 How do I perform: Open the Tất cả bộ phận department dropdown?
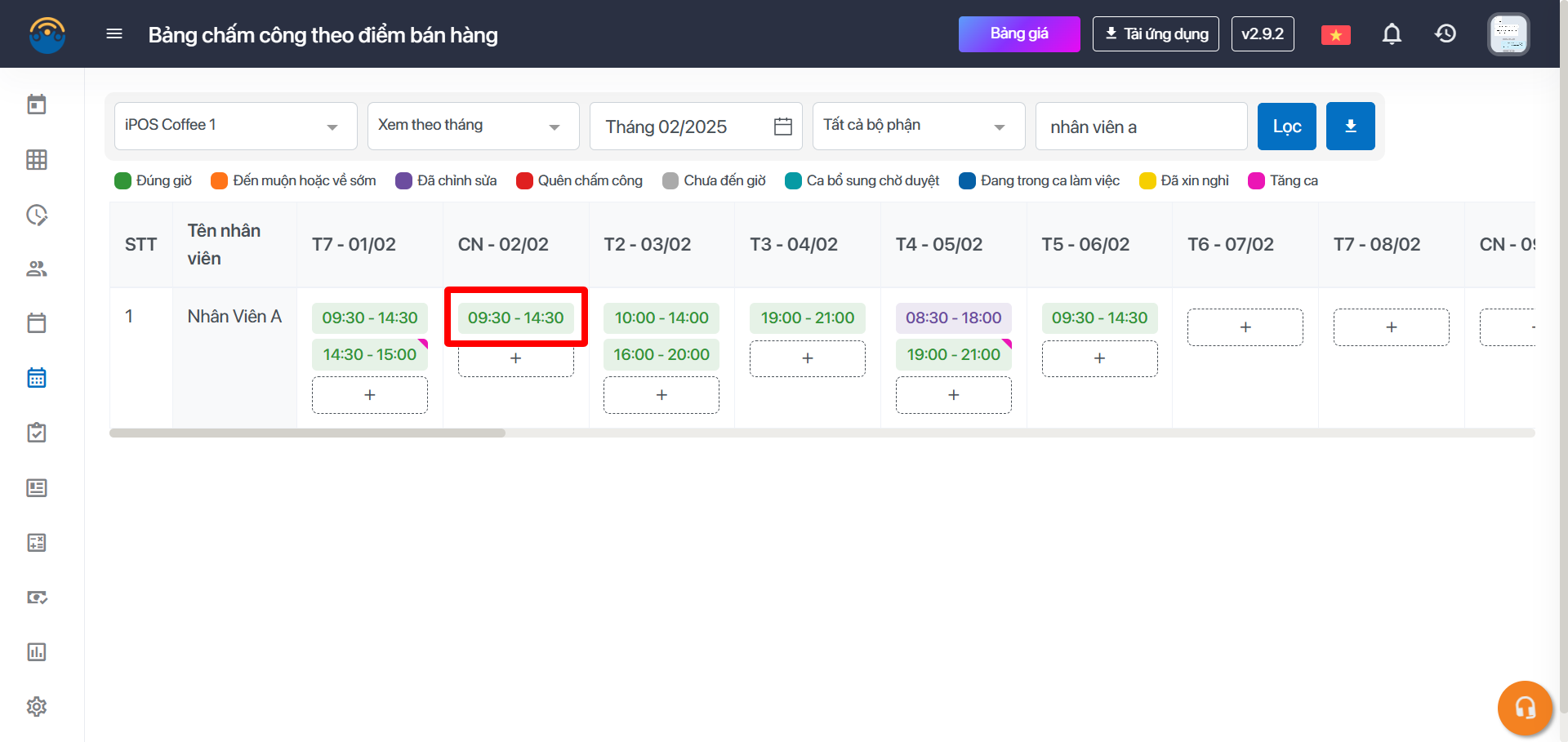(x=918, y=126)
